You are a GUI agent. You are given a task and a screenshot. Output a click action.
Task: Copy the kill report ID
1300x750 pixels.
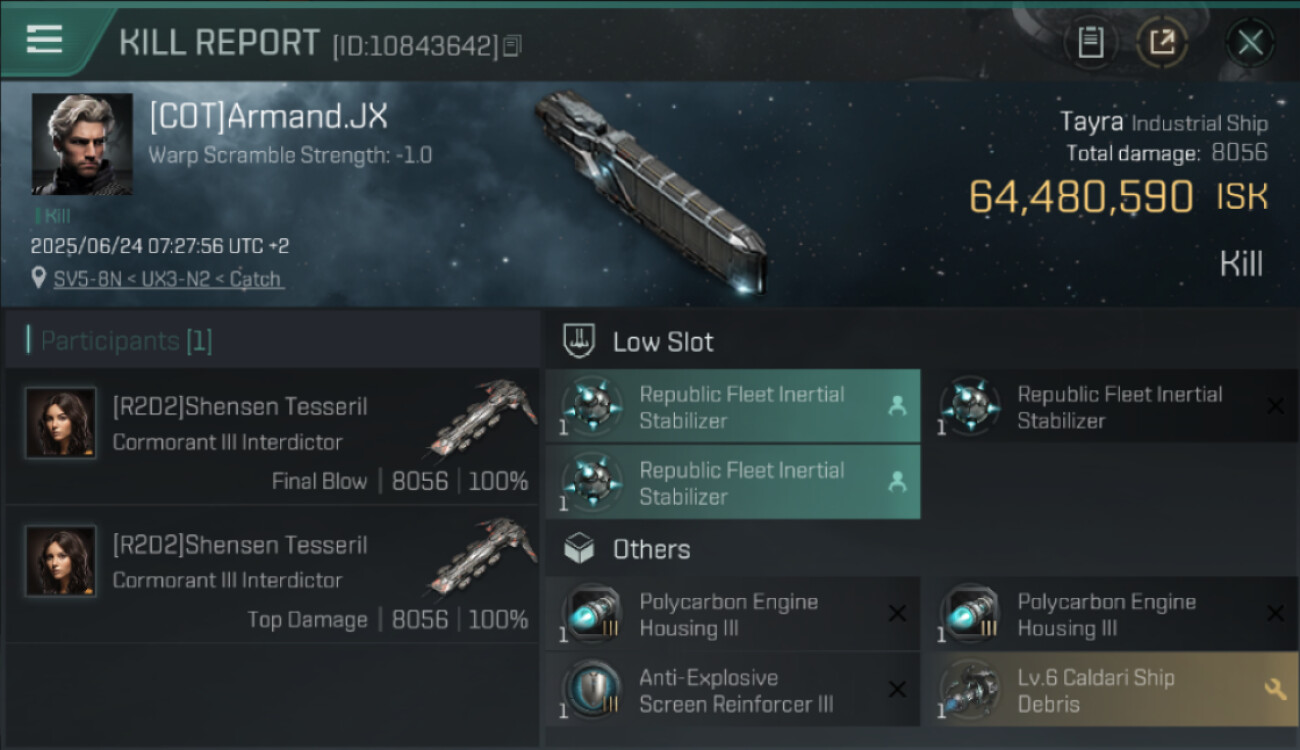tap(512, 46)
